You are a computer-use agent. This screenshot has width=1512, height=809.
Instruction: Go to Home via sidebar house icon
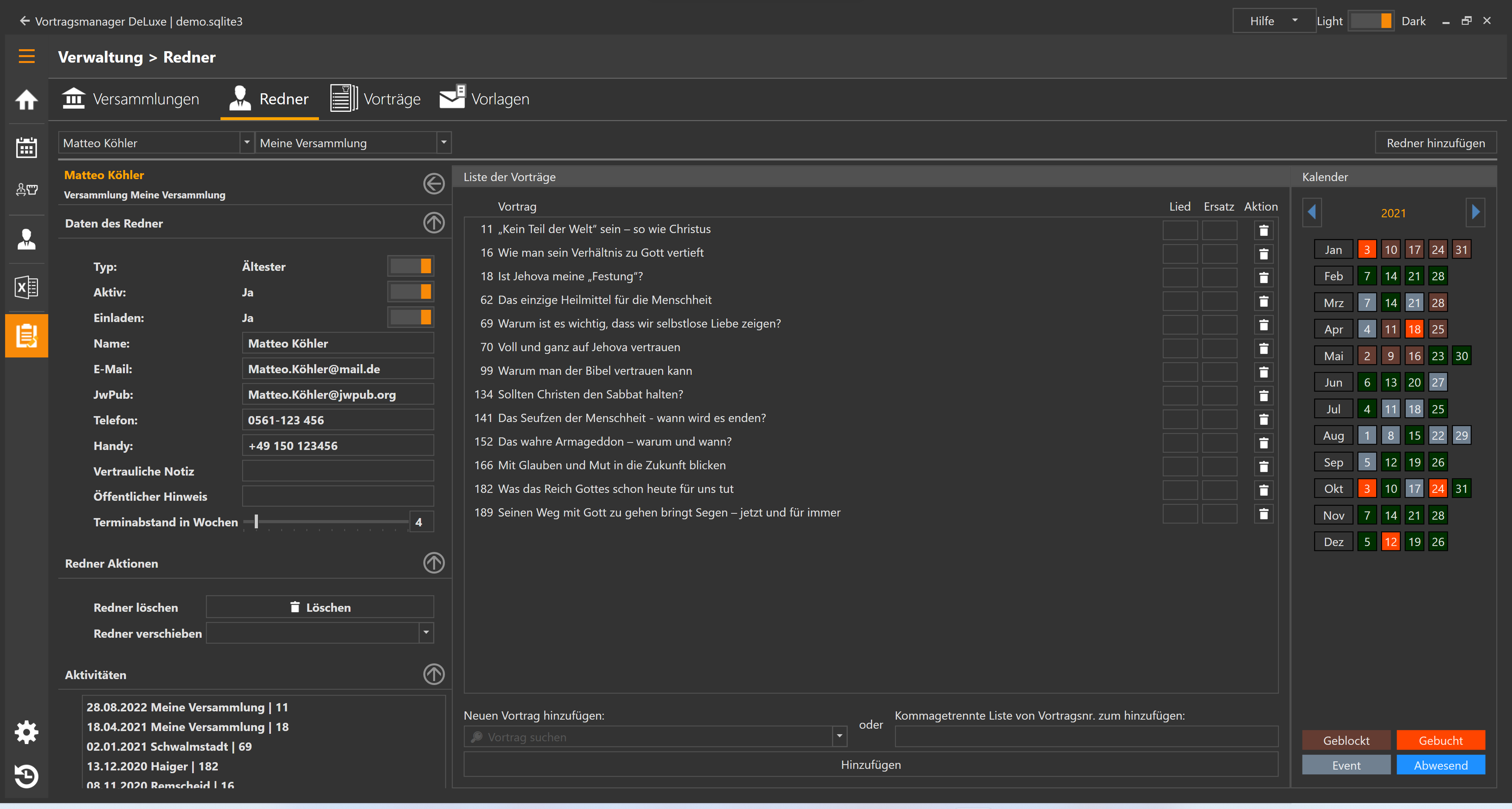coord(26,99)
